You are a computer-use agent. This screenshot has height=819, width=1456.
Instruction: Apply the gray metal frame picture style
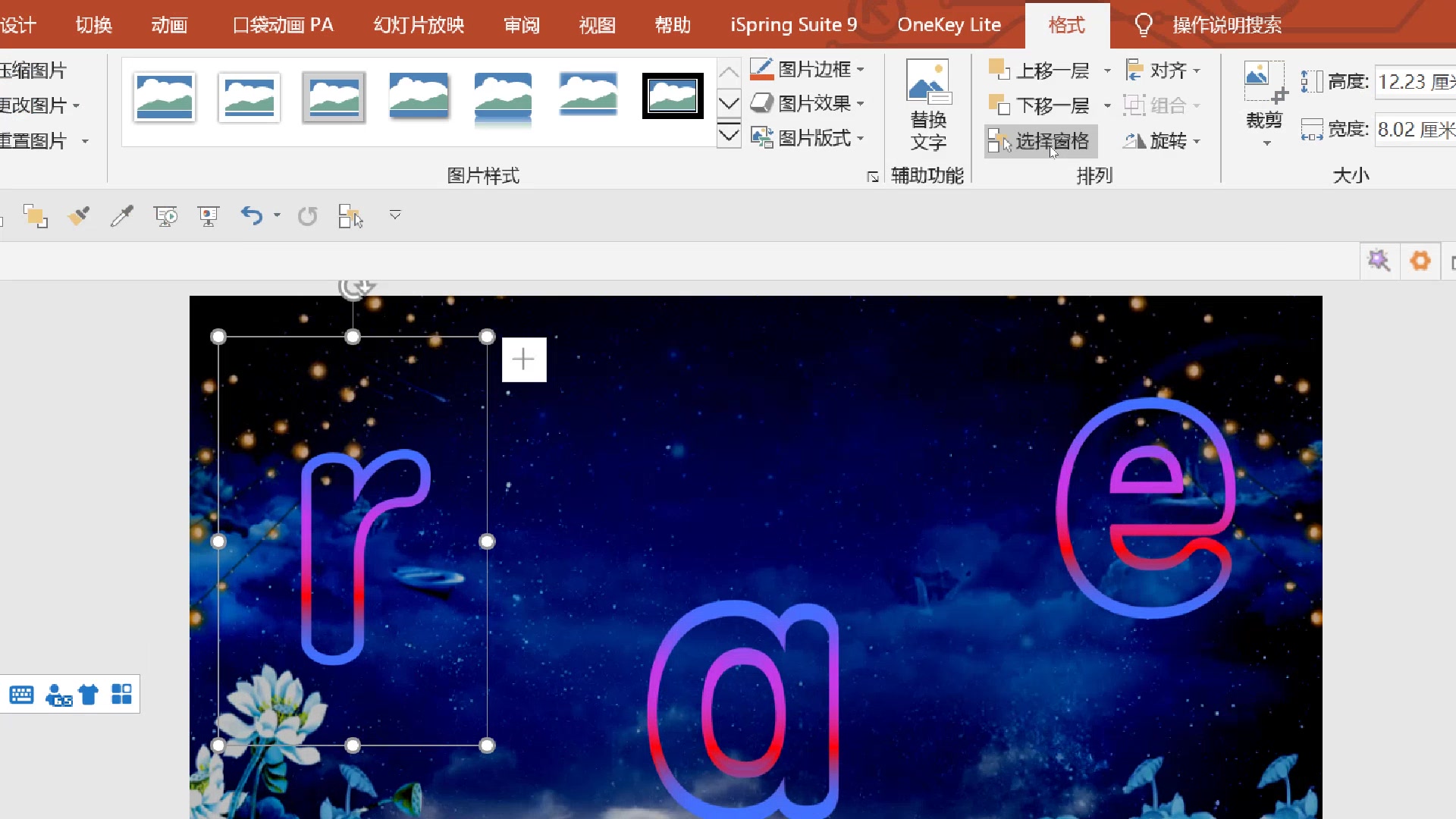pos(334,97)
